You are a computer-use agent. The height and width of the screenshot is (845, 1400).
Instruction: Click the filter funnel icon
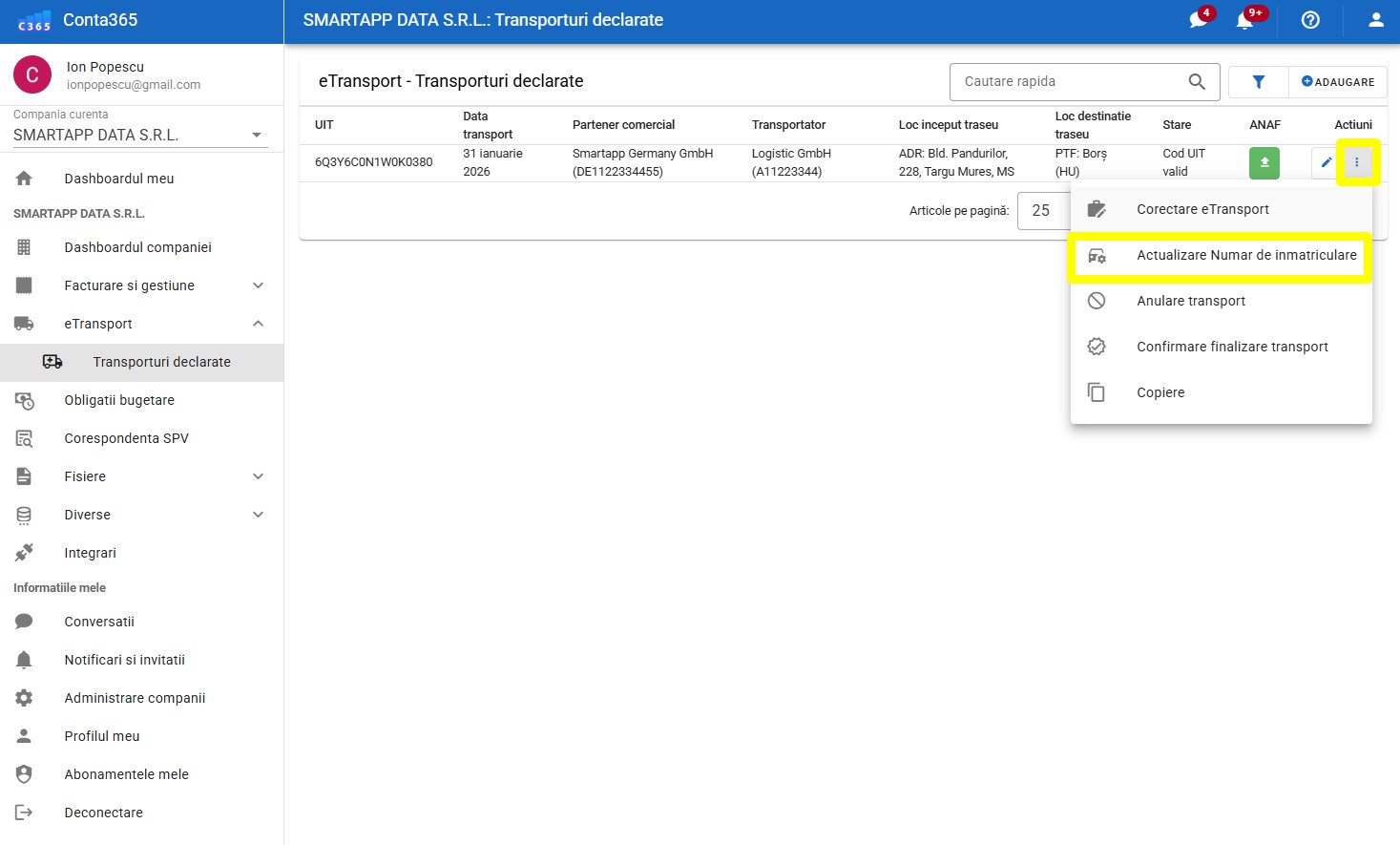[1258, 82]
